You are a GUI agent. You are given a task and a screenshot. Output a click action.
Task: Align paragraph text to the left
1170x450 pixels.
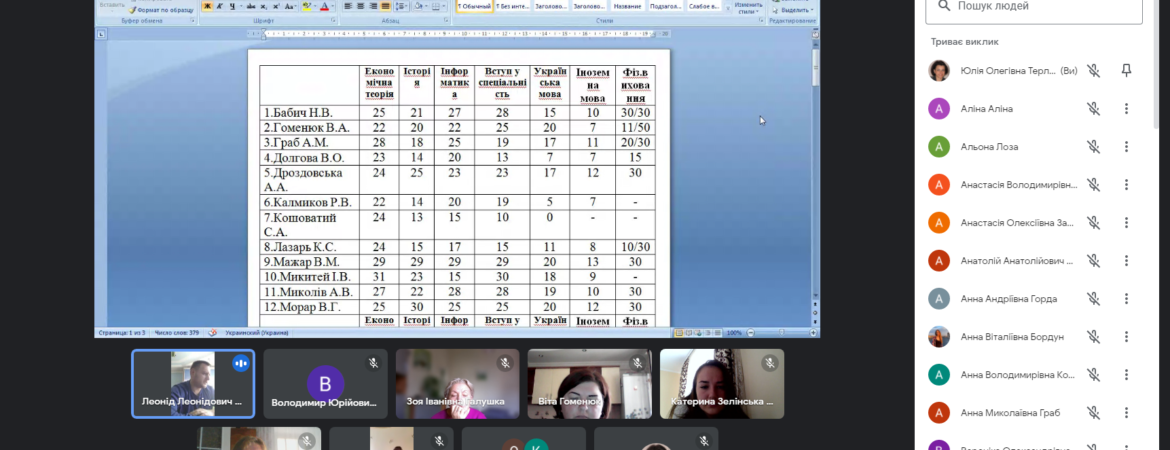coord(348,6)
